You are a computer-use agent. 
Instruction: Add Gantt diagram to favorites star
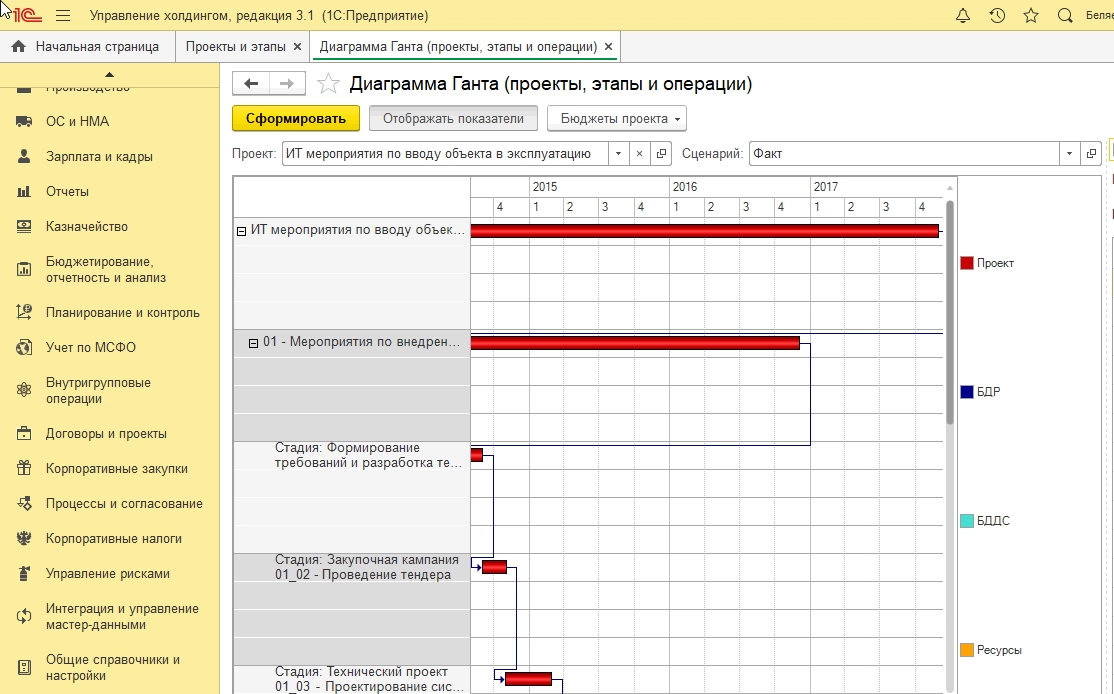coord(328,84)
